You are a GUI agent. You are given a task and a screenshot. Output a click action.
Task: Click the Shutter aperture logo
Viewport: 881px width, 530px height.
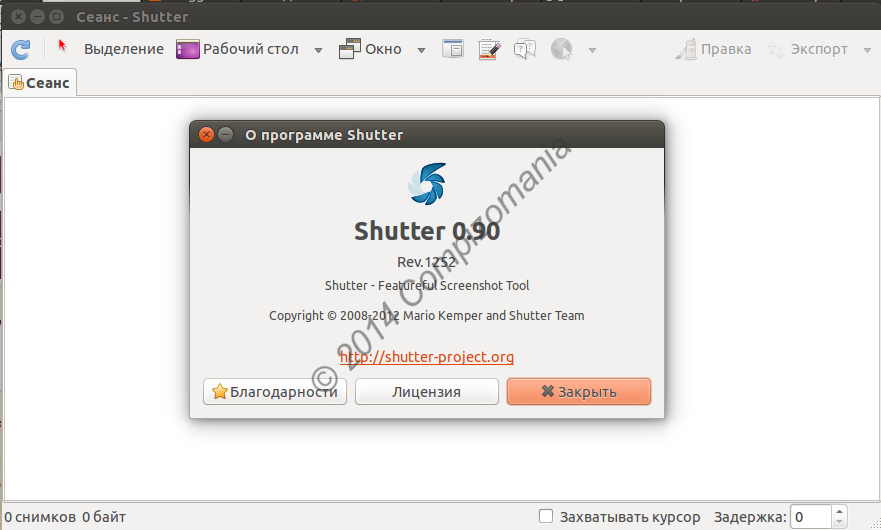427,184
